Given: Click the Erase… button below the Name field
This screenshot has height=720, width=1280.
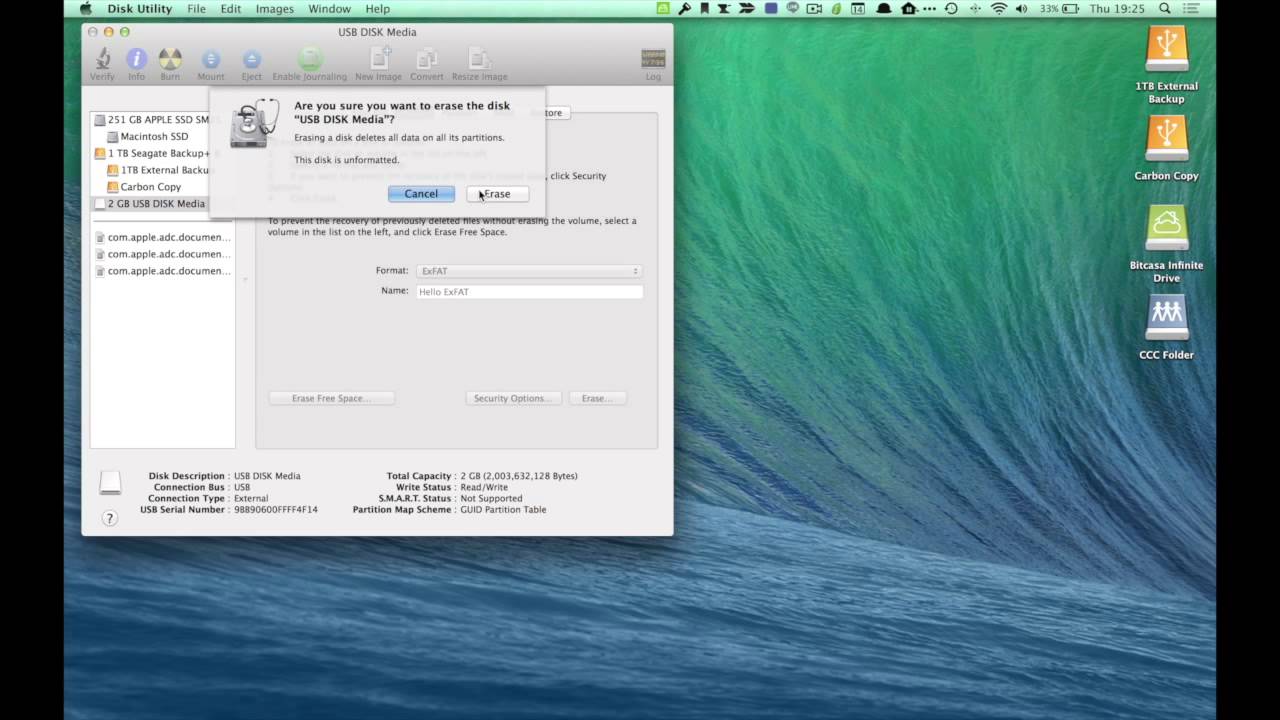Looking at the screenshot, I should [x=597, y=398].
